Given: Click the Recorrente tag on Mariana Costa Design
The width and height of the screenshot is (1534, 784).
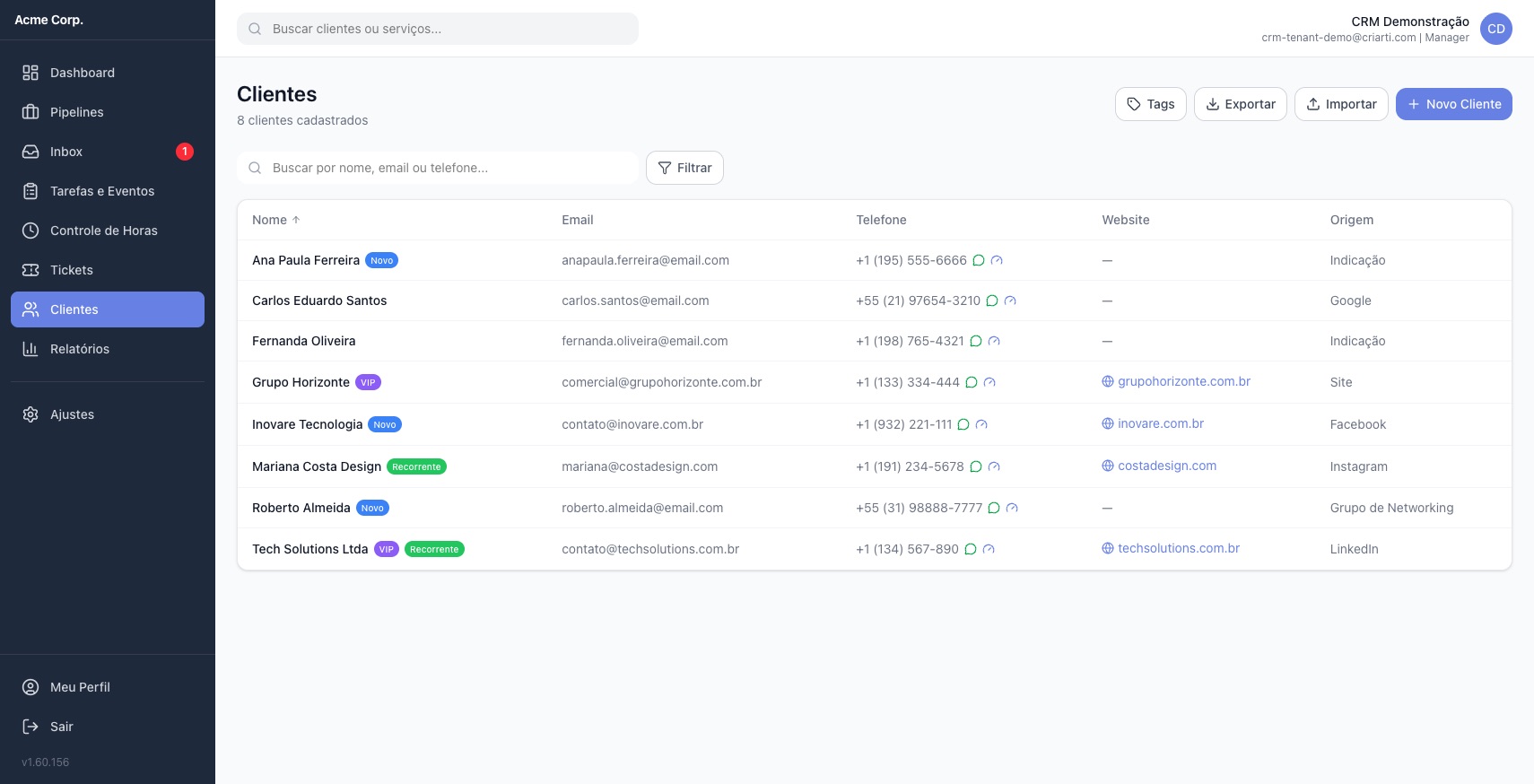Looking at the screenshot, I should pos(416,466).
